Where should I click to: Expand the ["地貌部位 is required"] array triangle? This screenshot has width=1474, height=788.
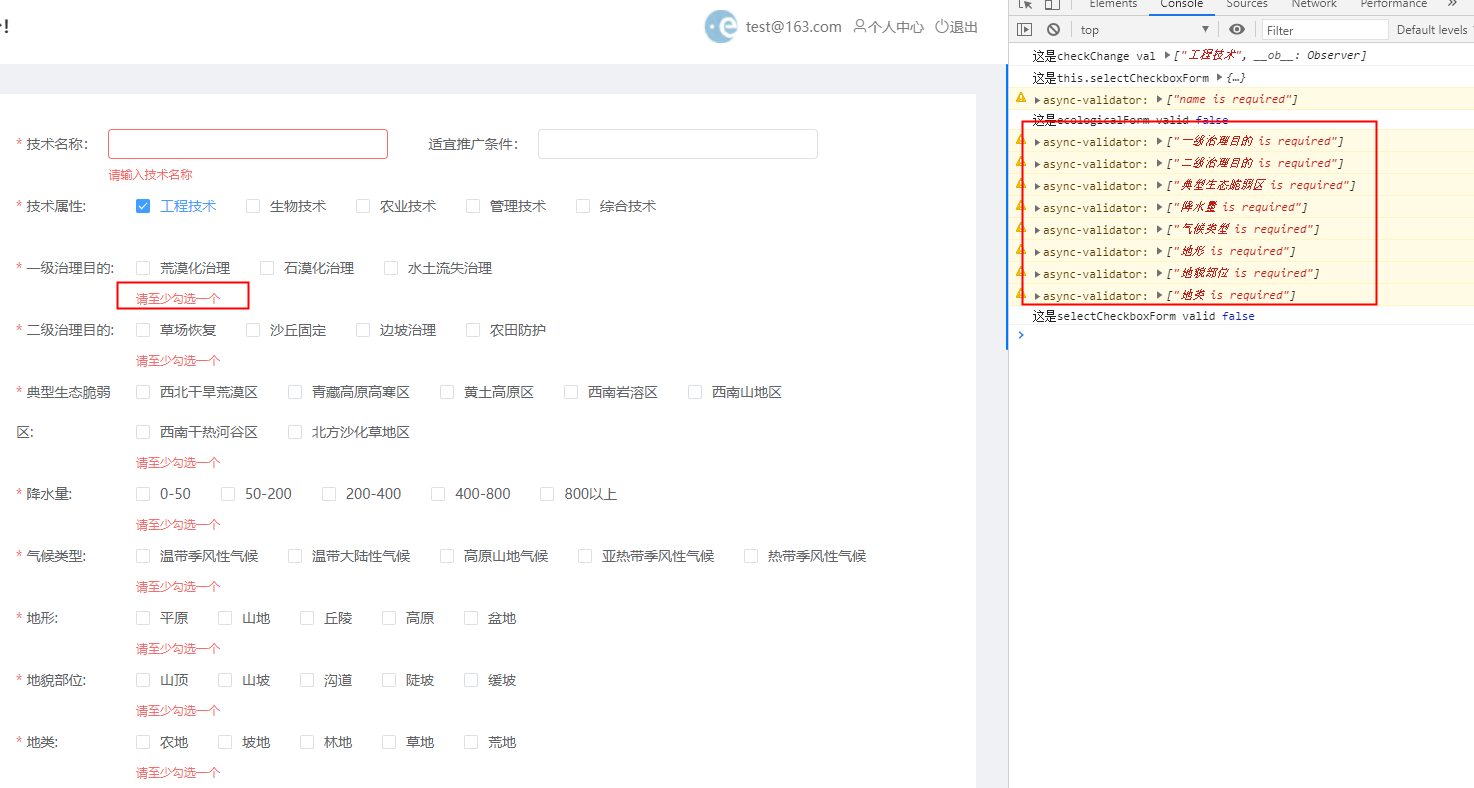1159,273
